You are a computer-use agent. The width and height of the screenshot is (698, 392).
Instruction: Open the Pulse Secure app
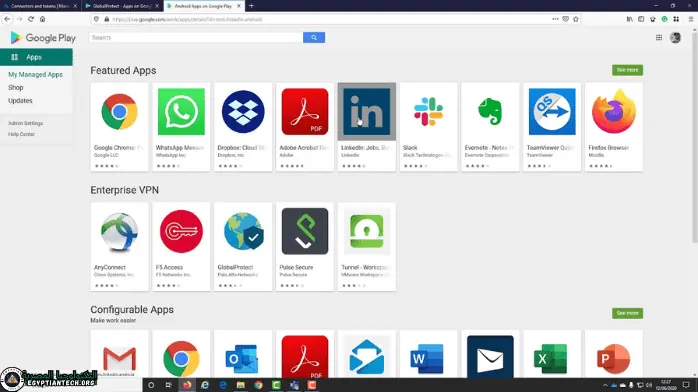coord(305,247)
